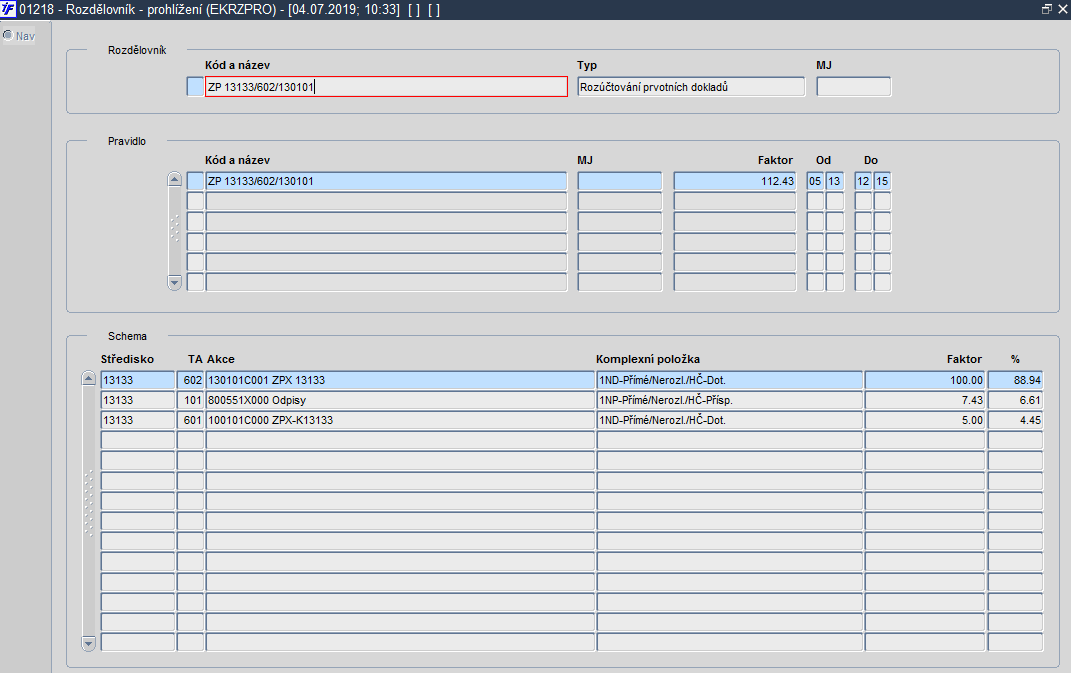
Task: Click the Faktor cell showing 112.43
Action: pyautogui.click(x=735, y=181)
